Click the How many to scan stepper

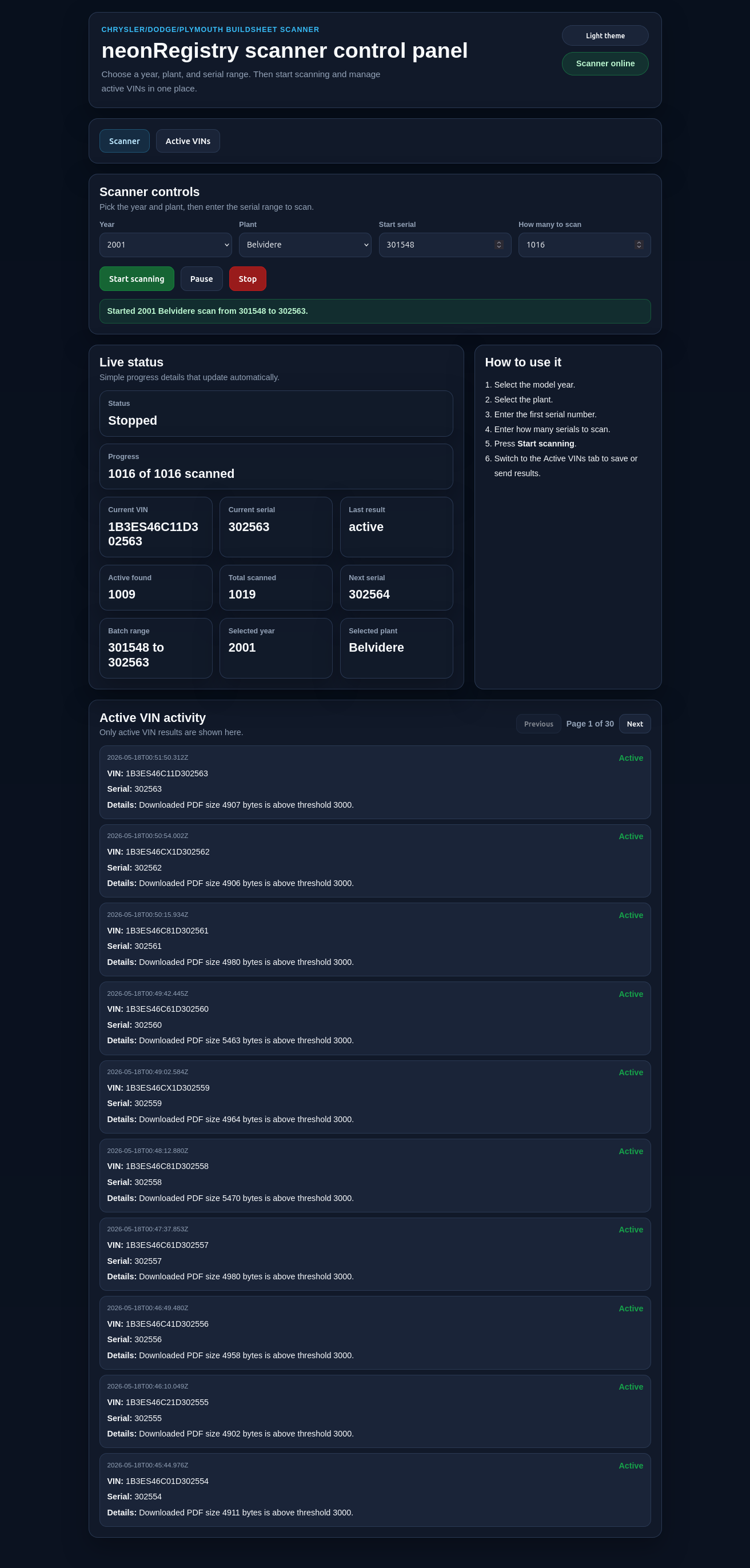(x=639, y=245)
